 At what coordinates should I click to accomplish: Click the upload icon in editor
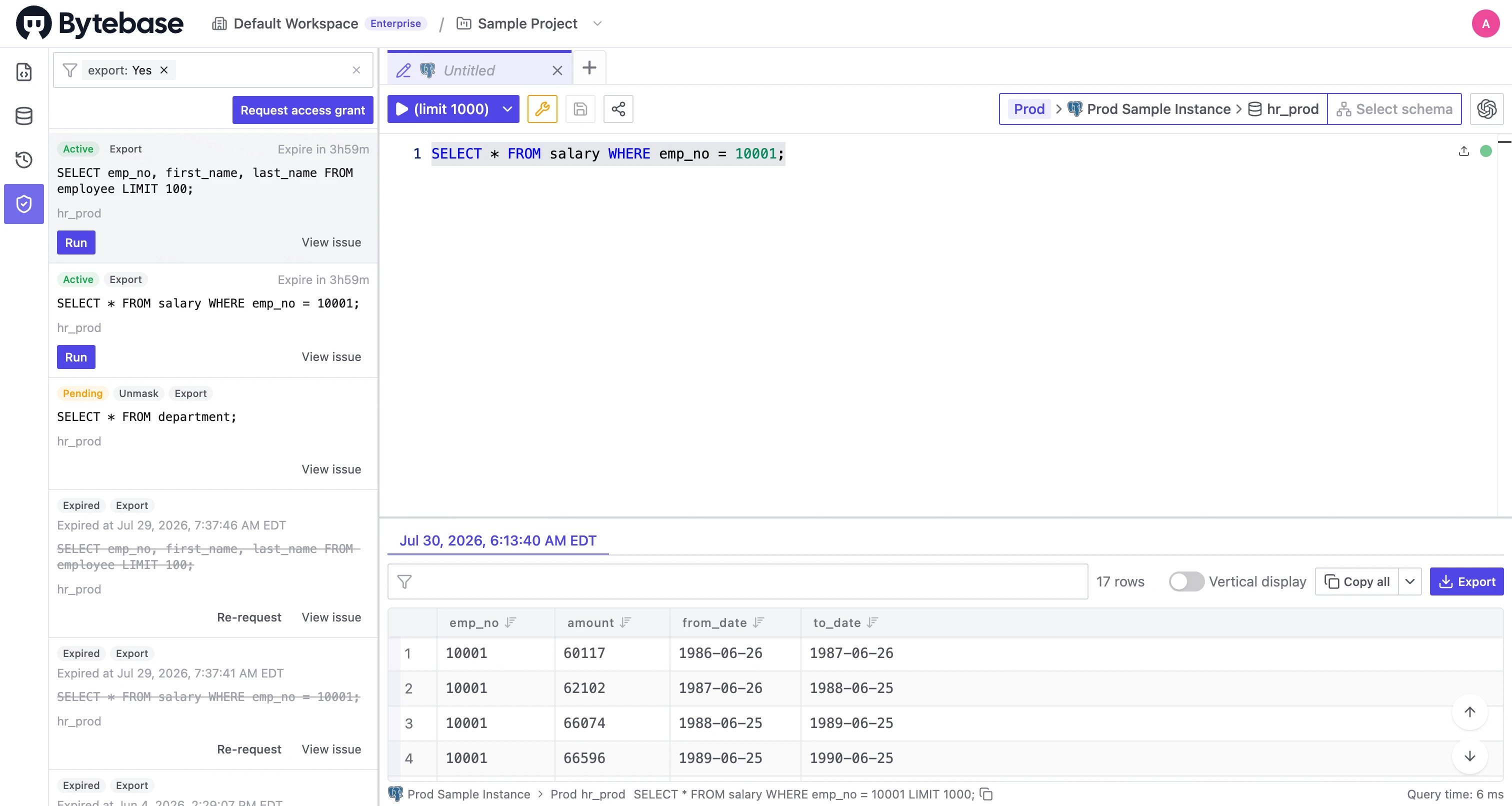(1464, 151)
